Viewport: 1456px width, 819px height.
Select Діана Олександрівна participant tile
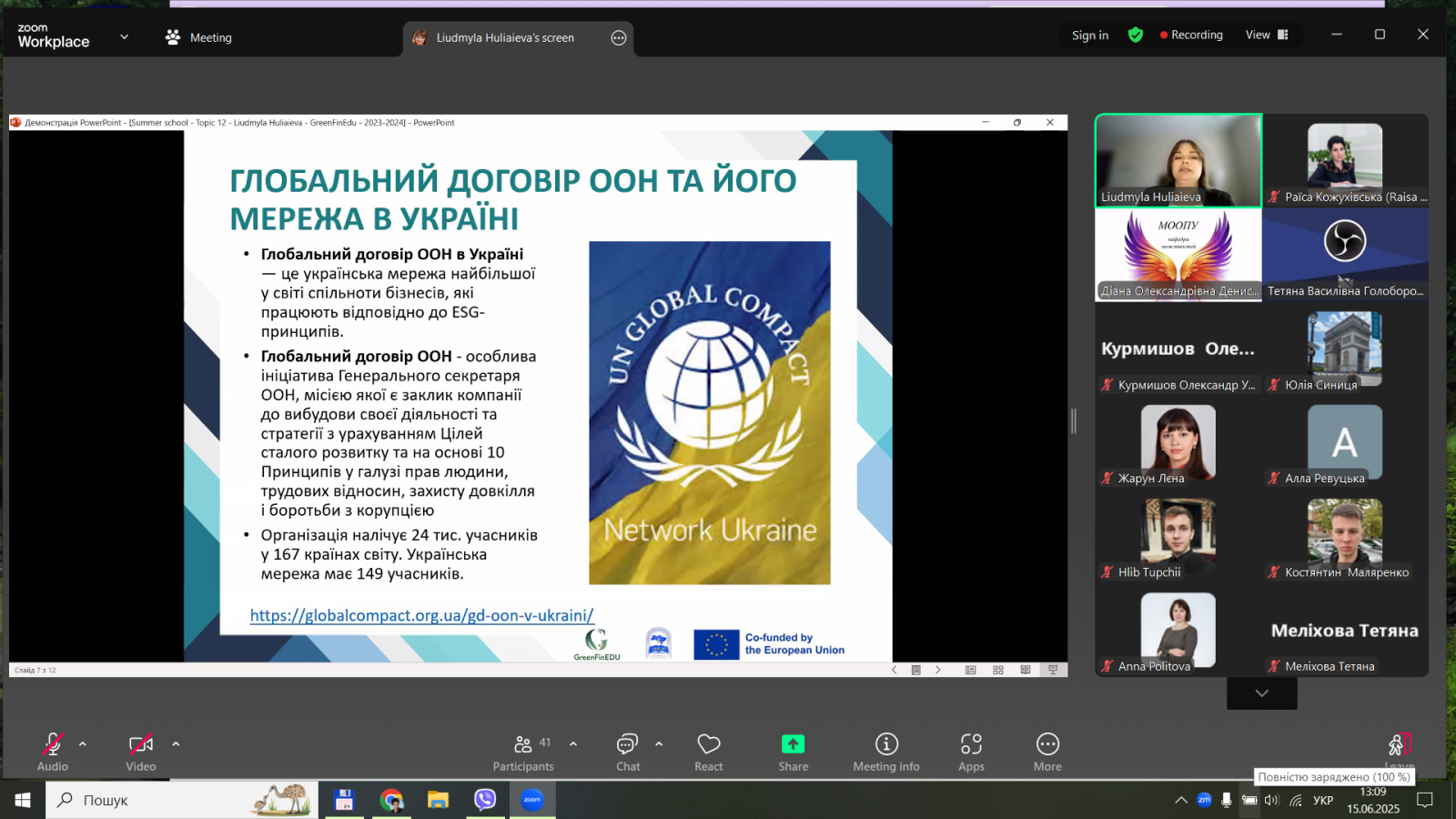1178,255
